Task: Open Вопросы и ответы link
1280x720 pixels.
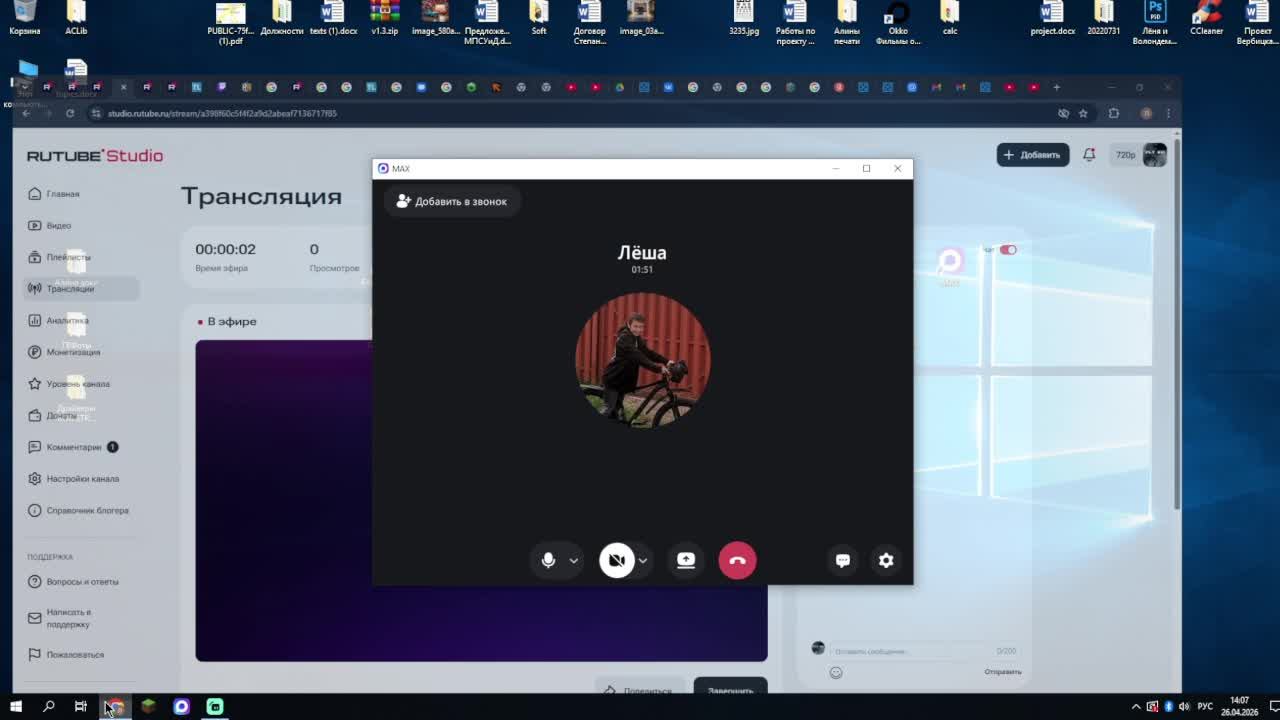Action: click(81, 582)
